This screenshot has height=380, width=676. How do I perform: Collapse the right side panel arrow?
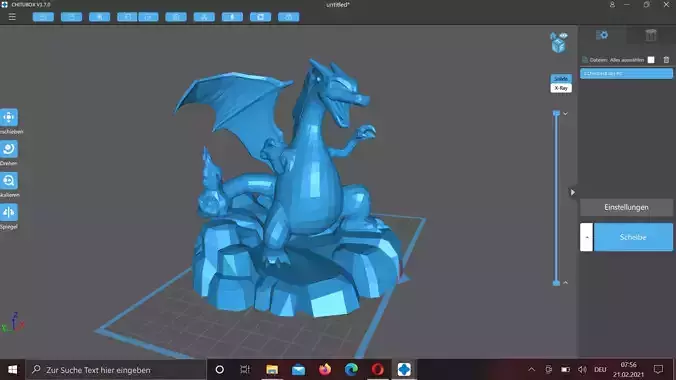pos(573,192)
